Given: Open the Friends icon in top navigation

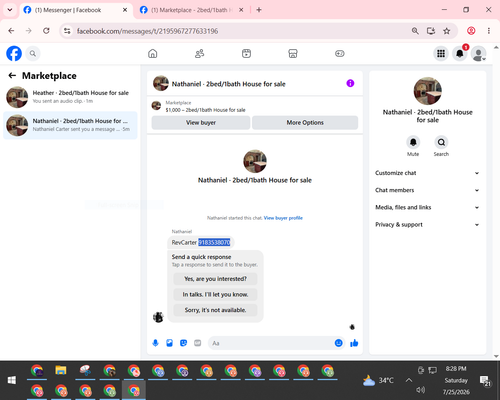Looking at the screenshot, I should coord(199,53).
